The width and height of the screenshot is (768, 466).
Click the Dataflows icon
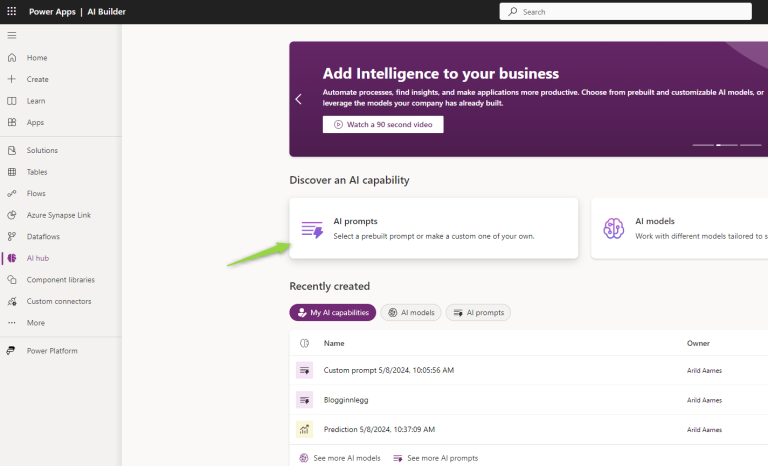click(x=12, y=237)
